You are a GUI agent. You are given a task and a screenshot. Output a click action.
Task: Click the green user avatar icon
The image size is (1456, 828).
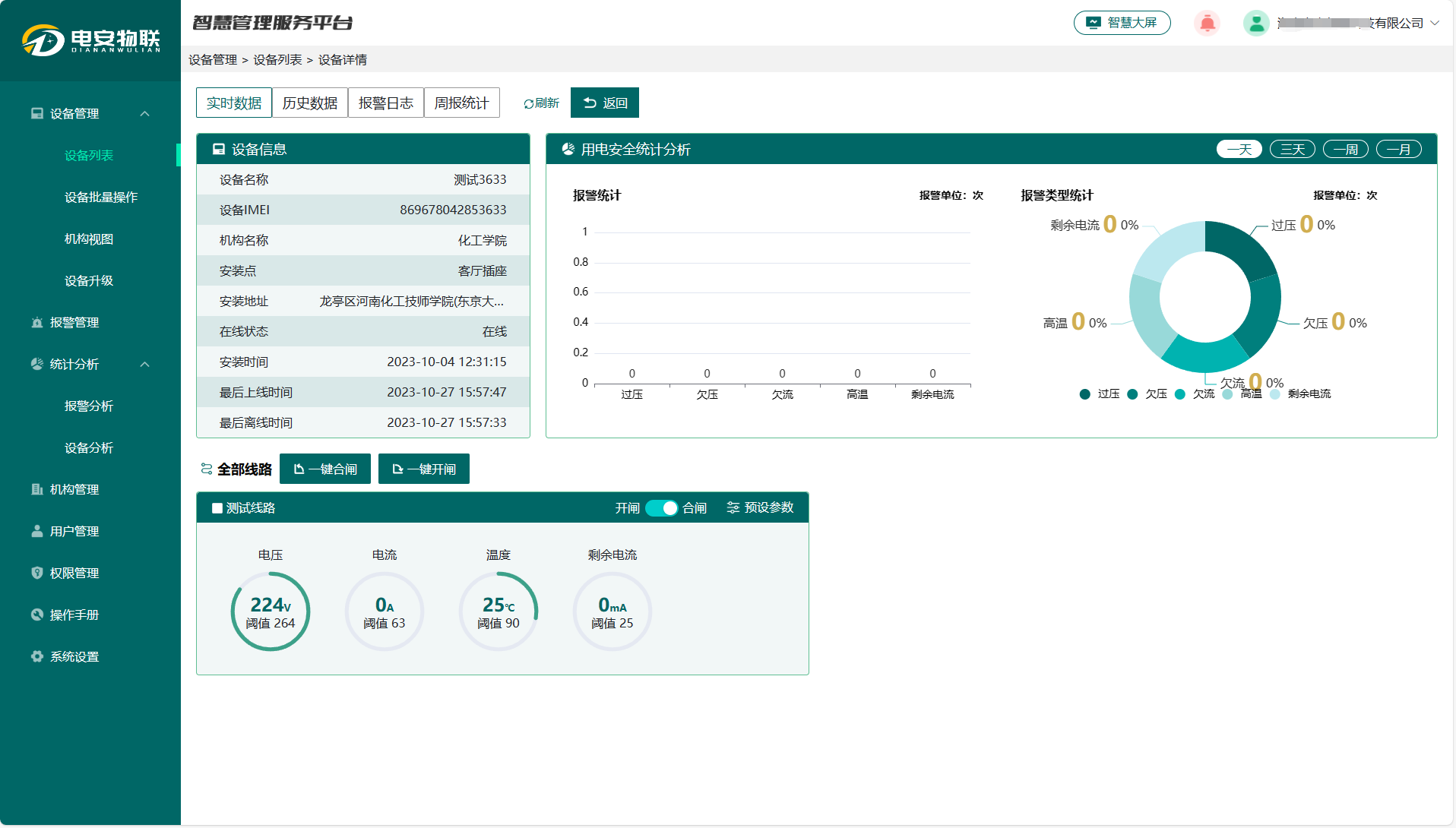(x=1256, y=24)
